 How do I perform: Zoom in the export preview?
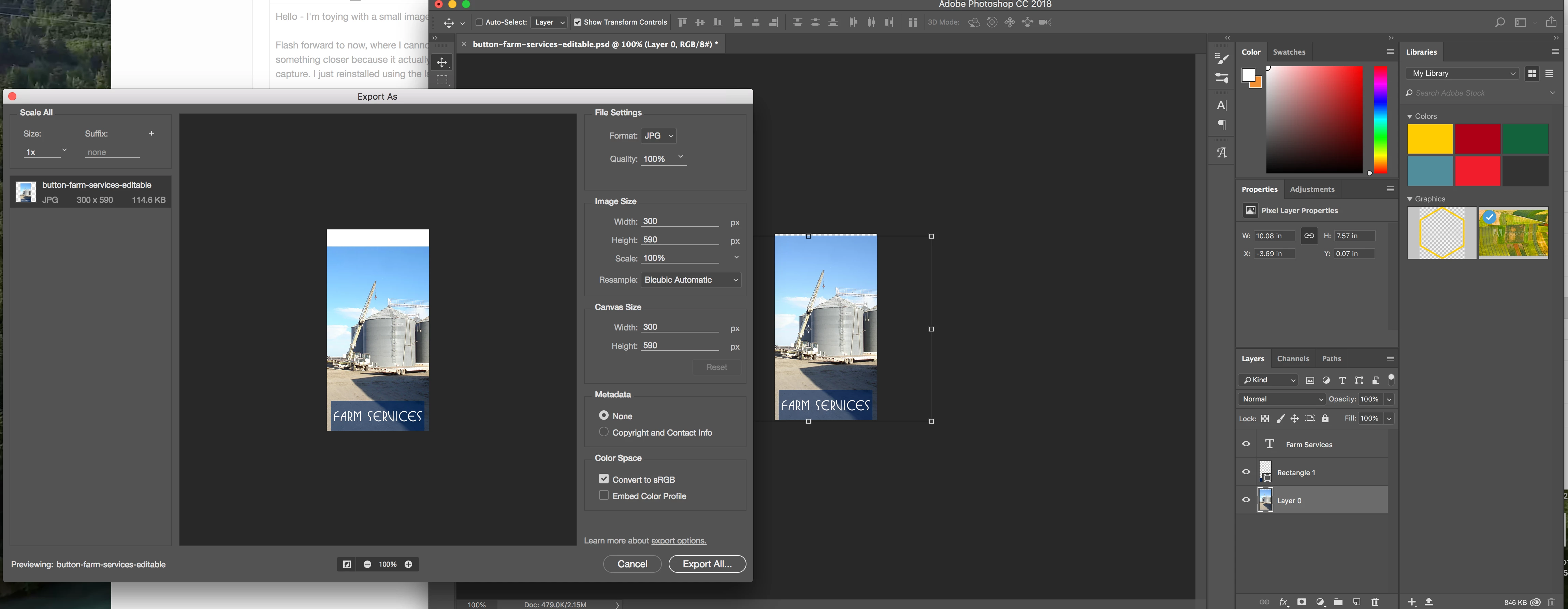click(x=408, y=564)
